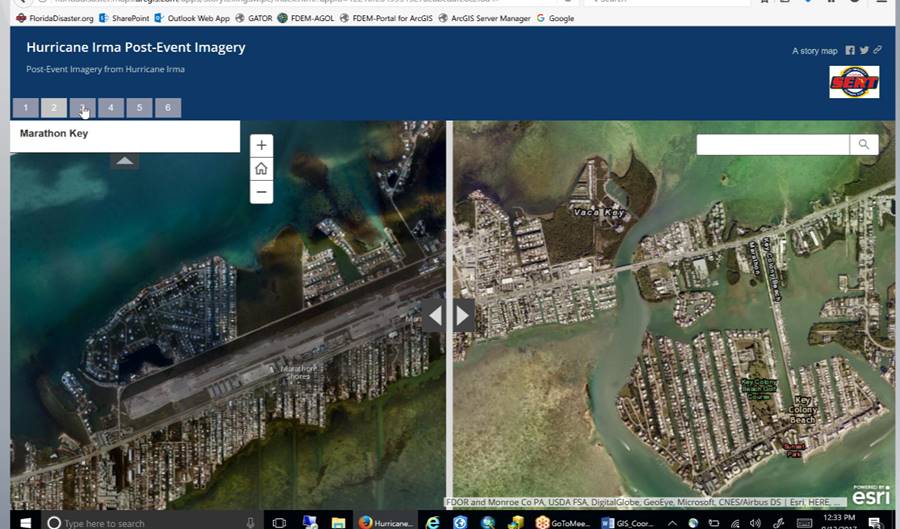Image resolution: width=900 pixels, height=529 pixels.
Task: Zoom in on the map
Action: (x=261, y=145)
